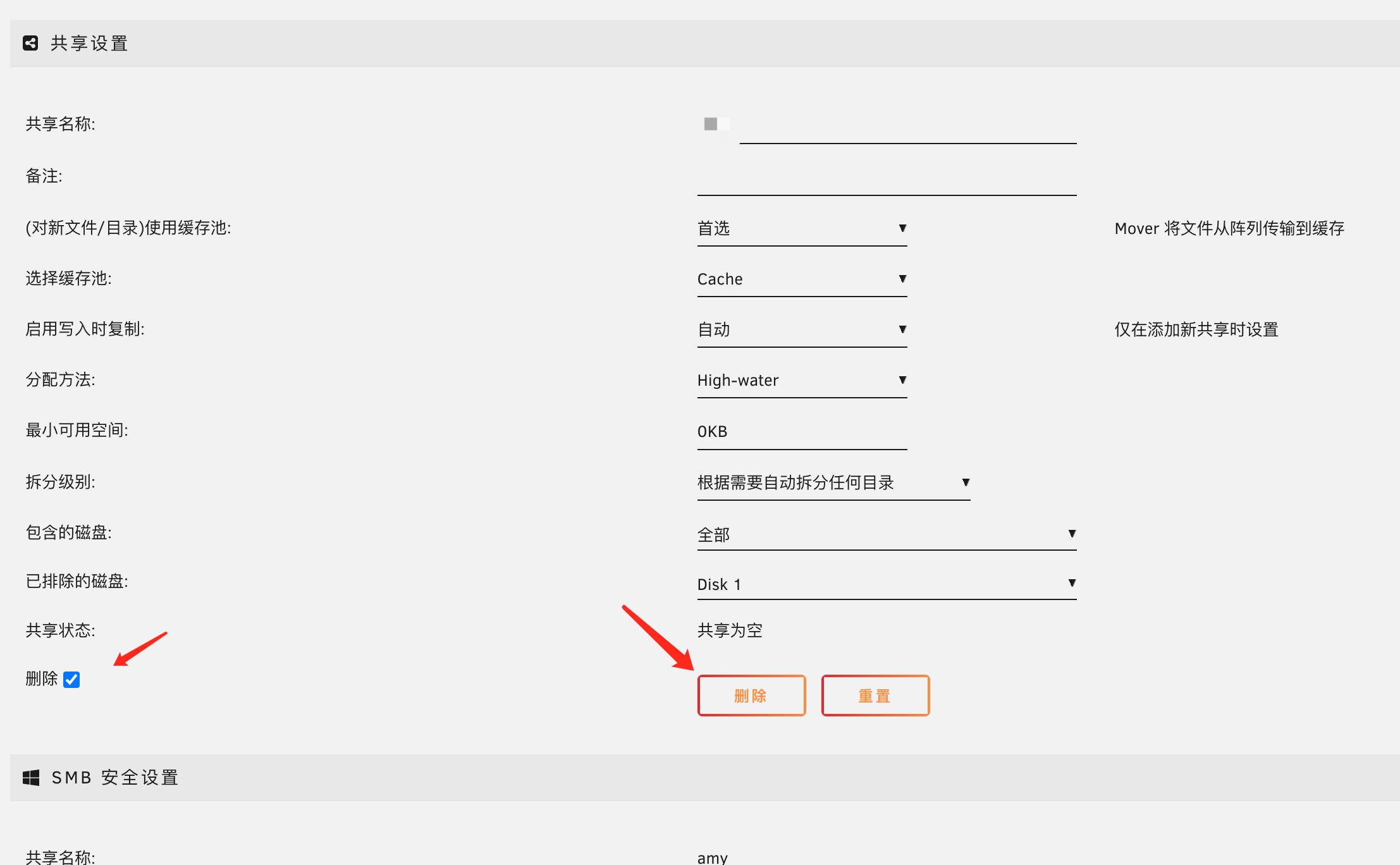
Task: Click the Windows icon beside SMB 安全设置
Action: point(31,777)
